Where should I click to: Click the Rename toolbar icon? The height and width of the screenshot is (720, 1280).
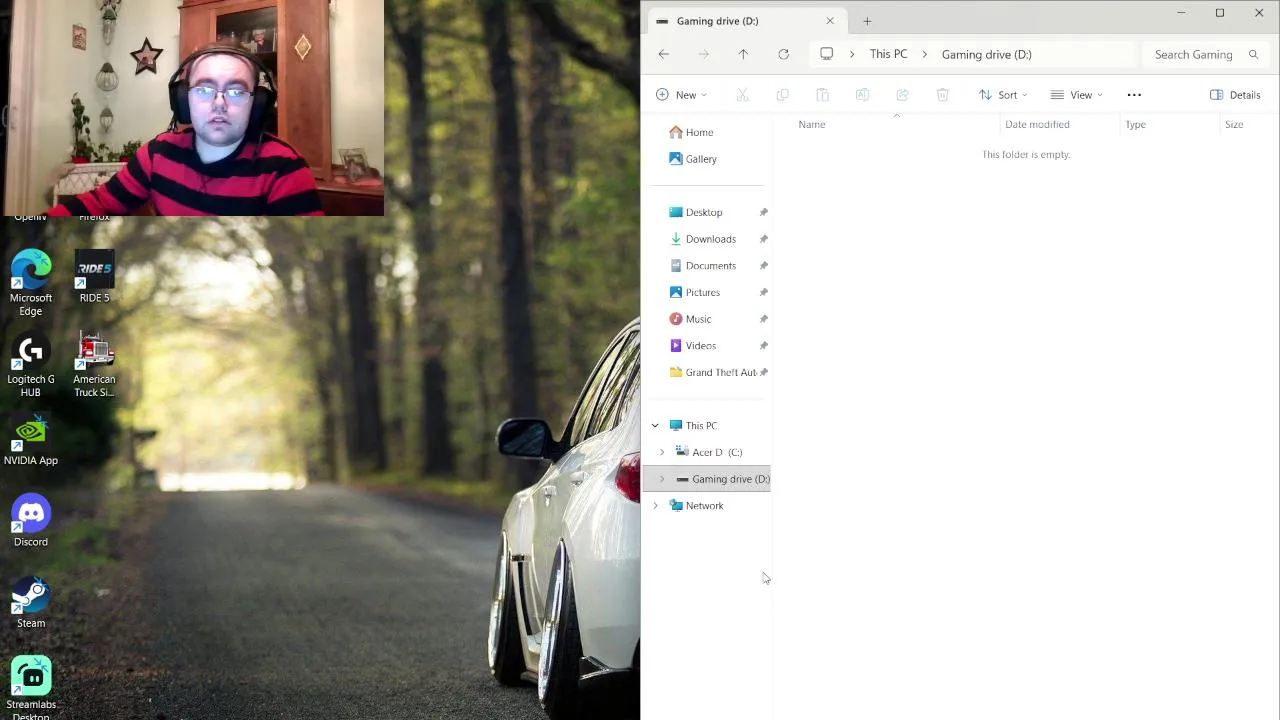point(862,95)
